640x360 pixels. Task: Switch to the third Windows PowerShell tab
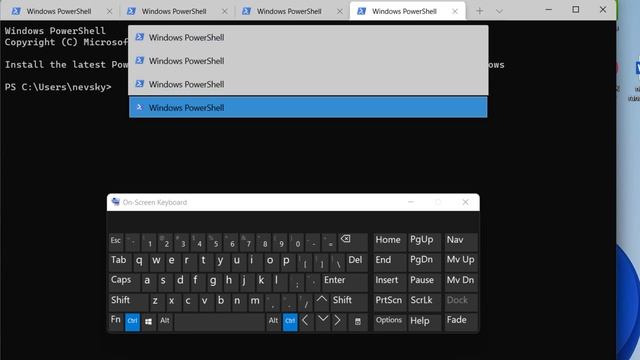289,11
